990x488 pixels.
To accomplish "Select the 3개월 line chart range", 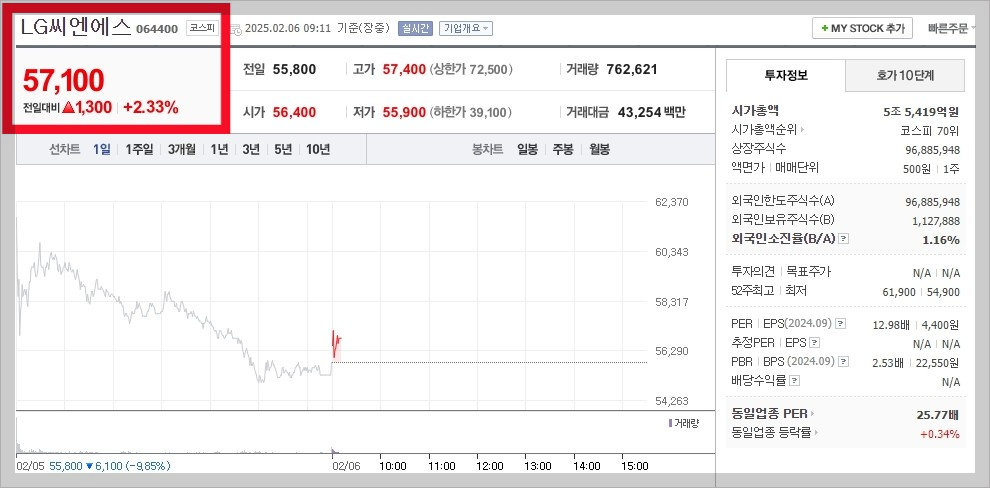I will pos(182,150).
